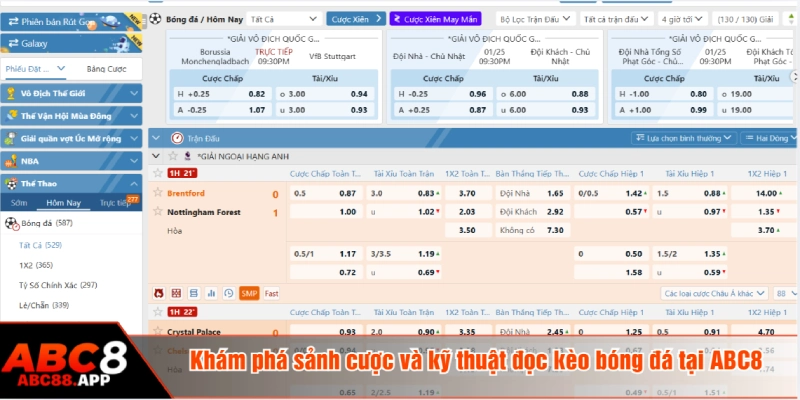Select Đội Nhà 1.65 next goal
The height and width of the screenshot is (400, 800).
pyautogui.click(x=532, y=193)
